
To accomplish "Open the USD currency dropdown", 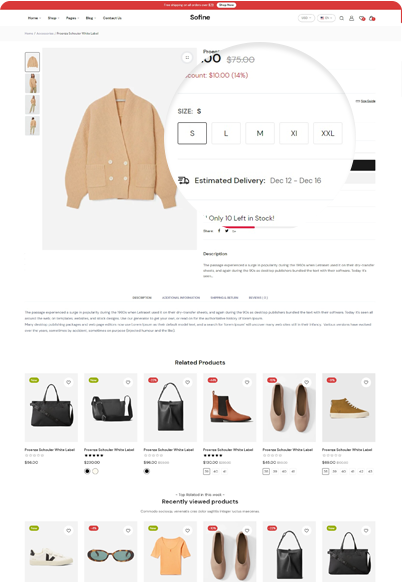I will pyautogui.click(x=306, y=18).
